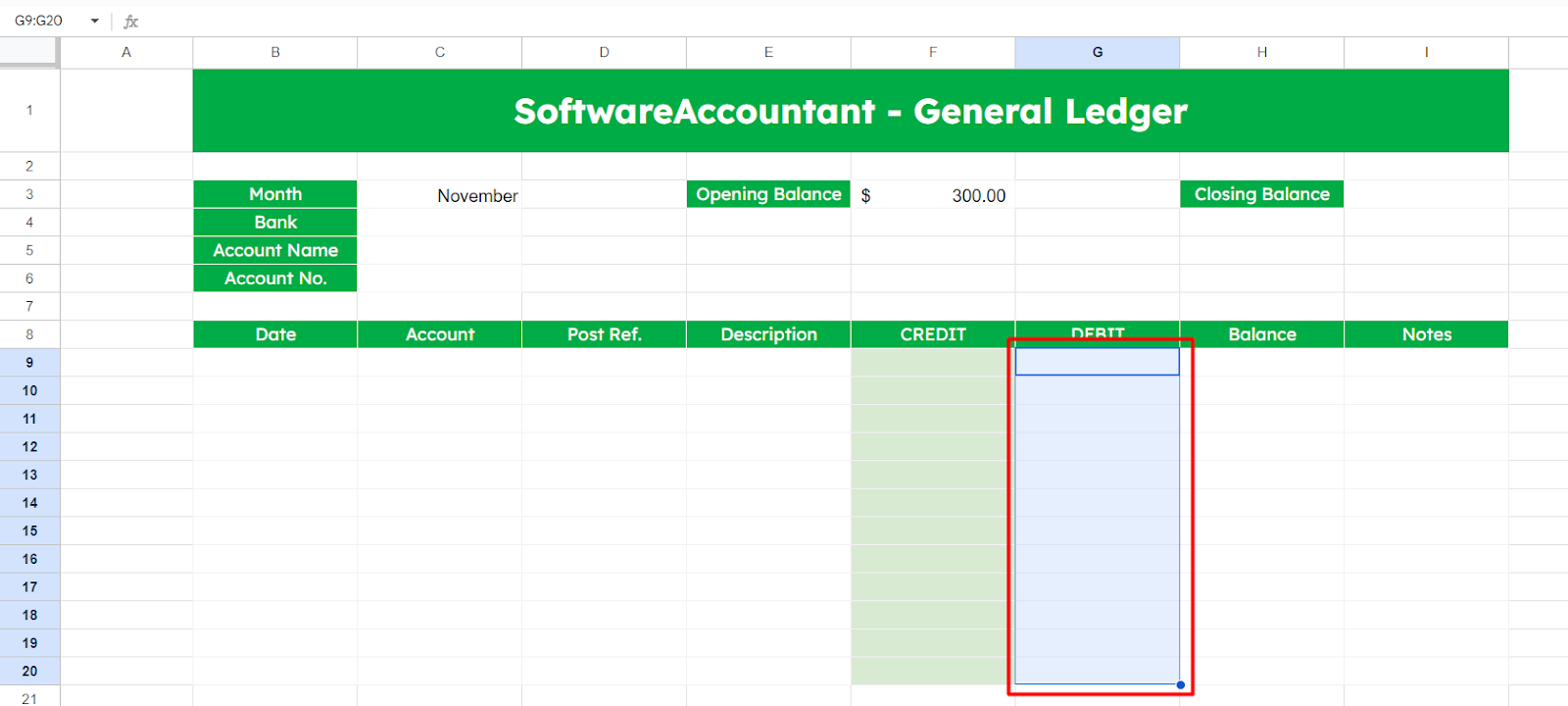This screenshot has height=706, width=1568.
Task: Select row 12 header
Action: (29, 446)
